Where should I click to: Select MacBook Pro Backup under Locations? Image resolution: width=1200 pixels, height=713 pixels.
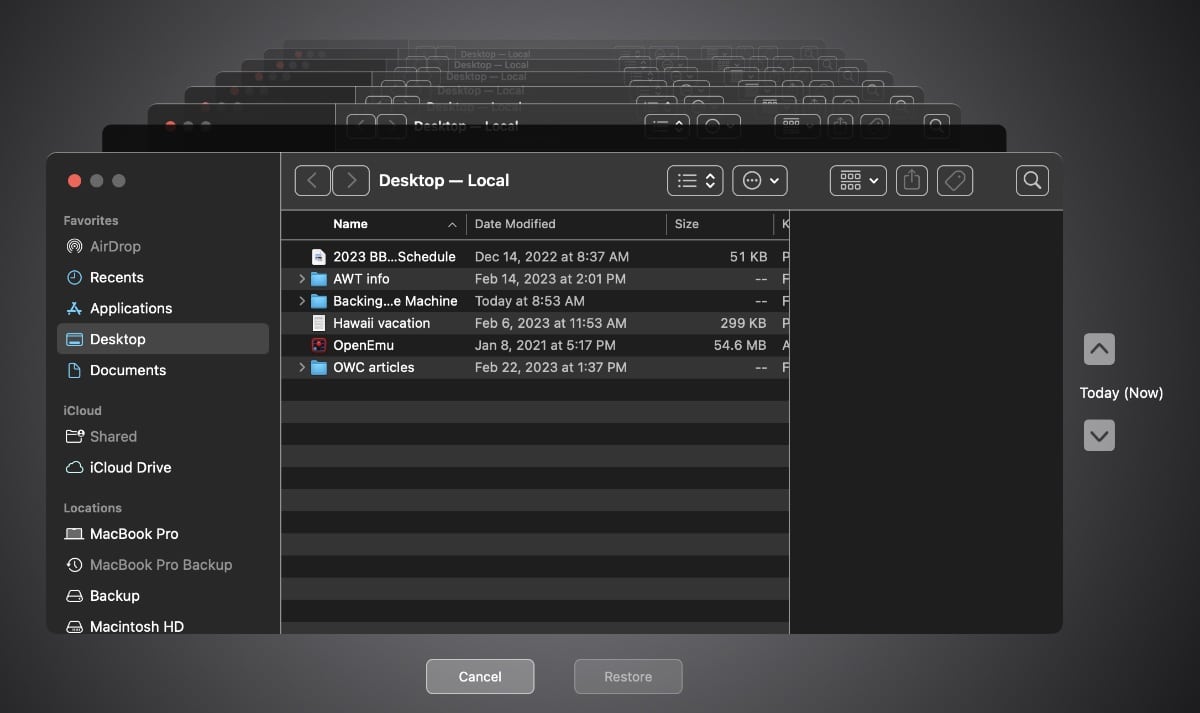point(160,565)
